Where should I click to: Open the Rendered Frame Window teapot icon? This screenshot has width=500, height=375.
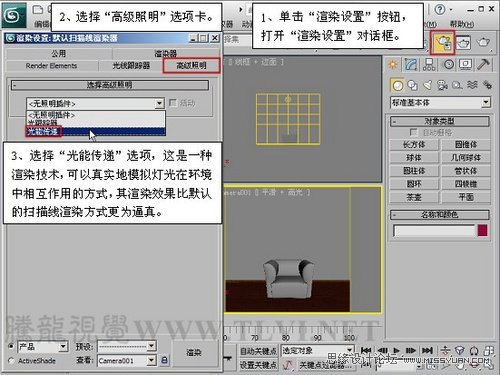pos(463,42)
